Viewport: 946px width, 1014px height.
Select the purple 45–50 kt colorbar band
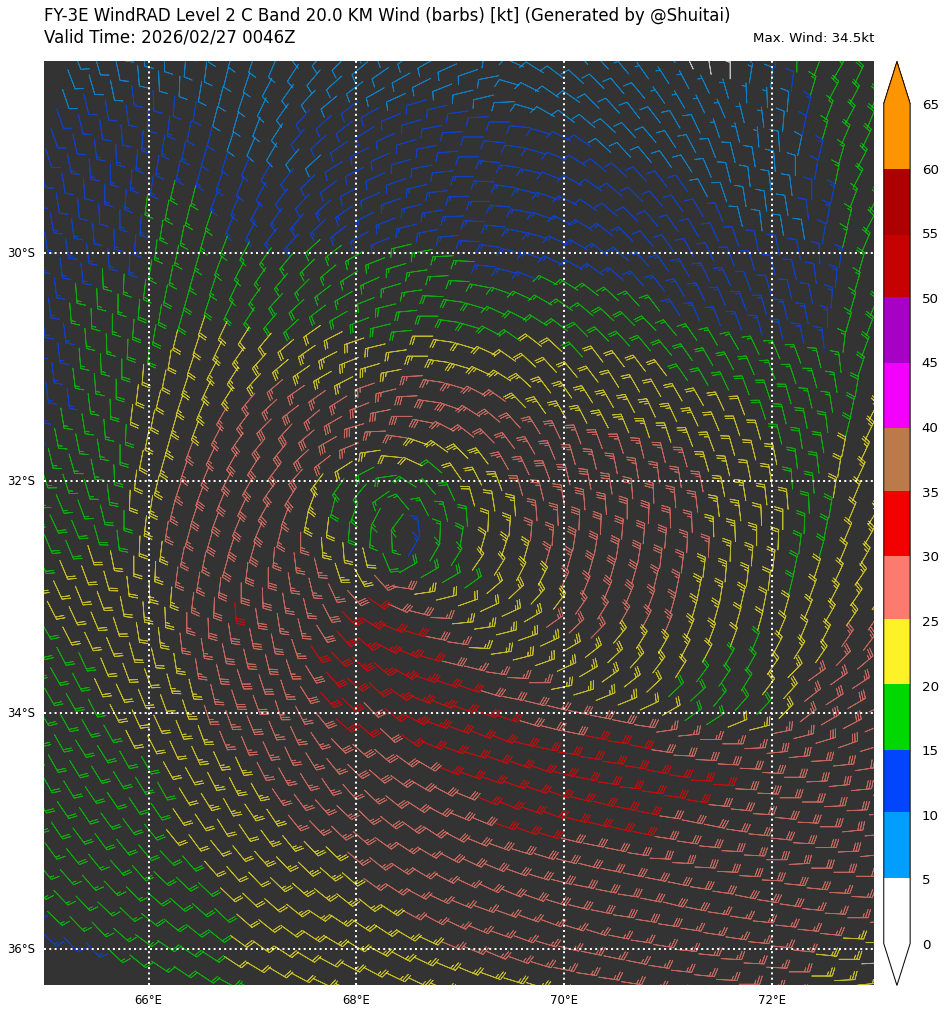click(896, 330)
